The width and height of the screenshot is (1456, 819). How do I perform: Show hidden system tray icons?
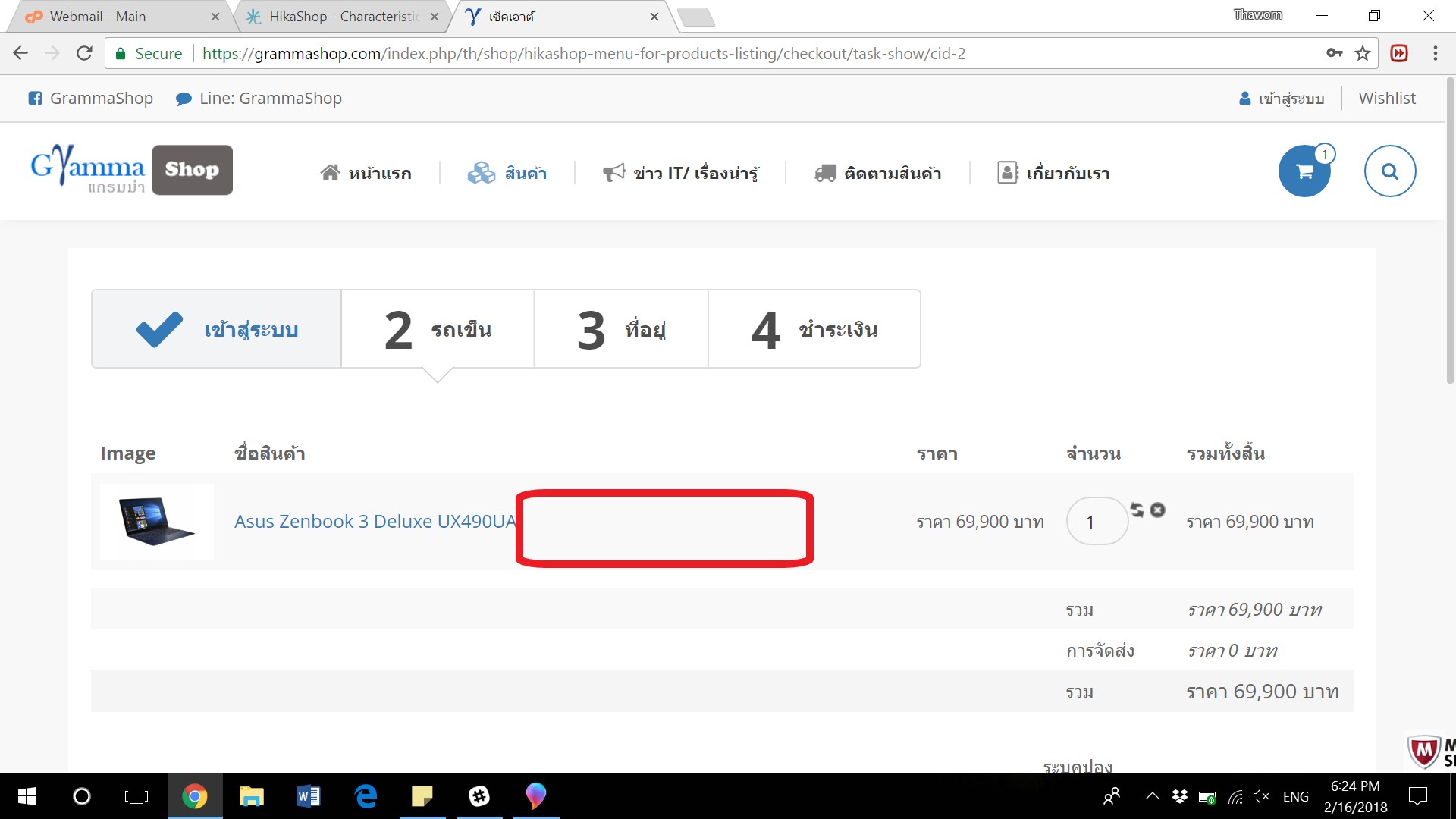pyautogui.click(x=1152, y=796)
